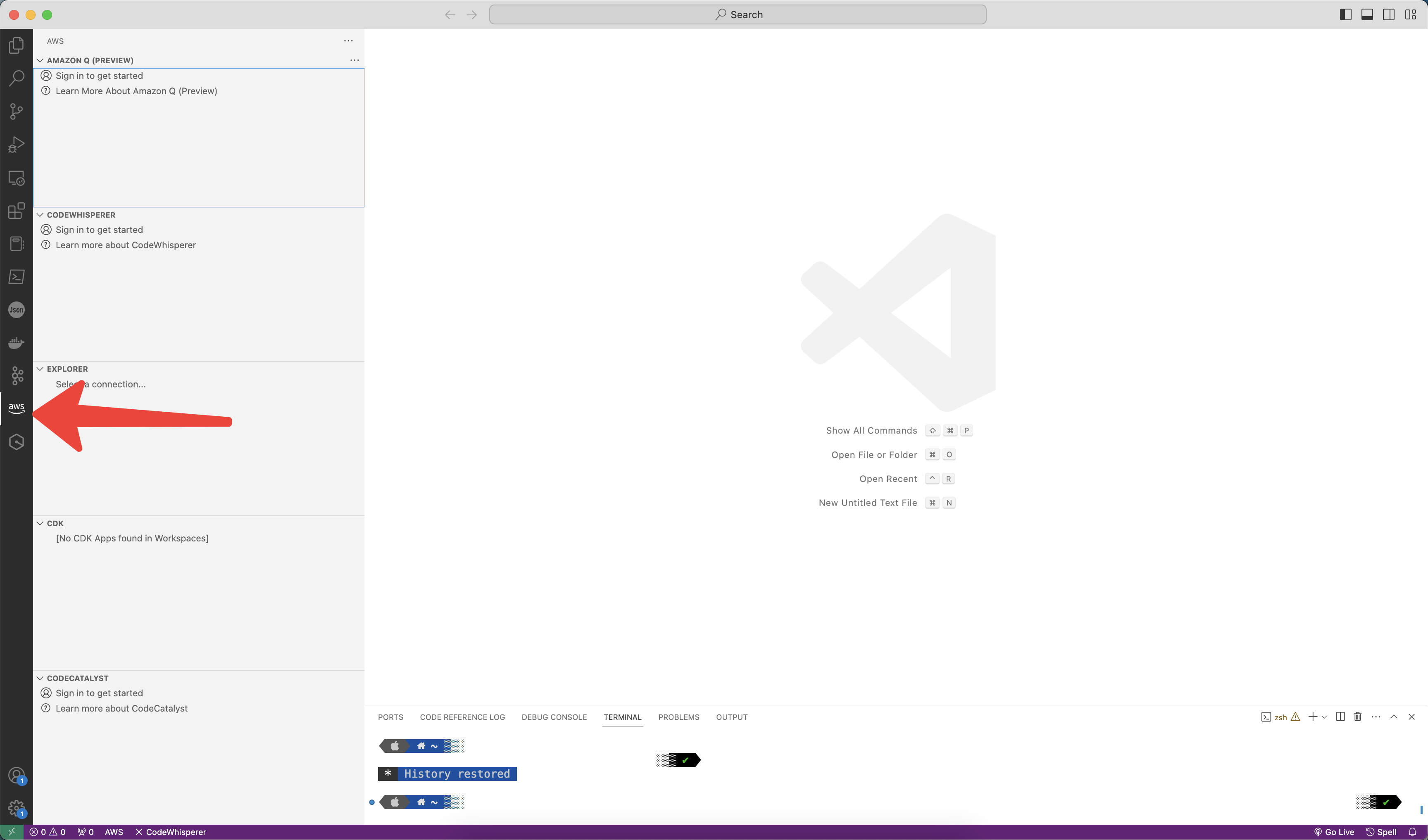The image size is (1428, 840).
Task: Go back with the left navigation arrow
Action: (x=450, y=15)
